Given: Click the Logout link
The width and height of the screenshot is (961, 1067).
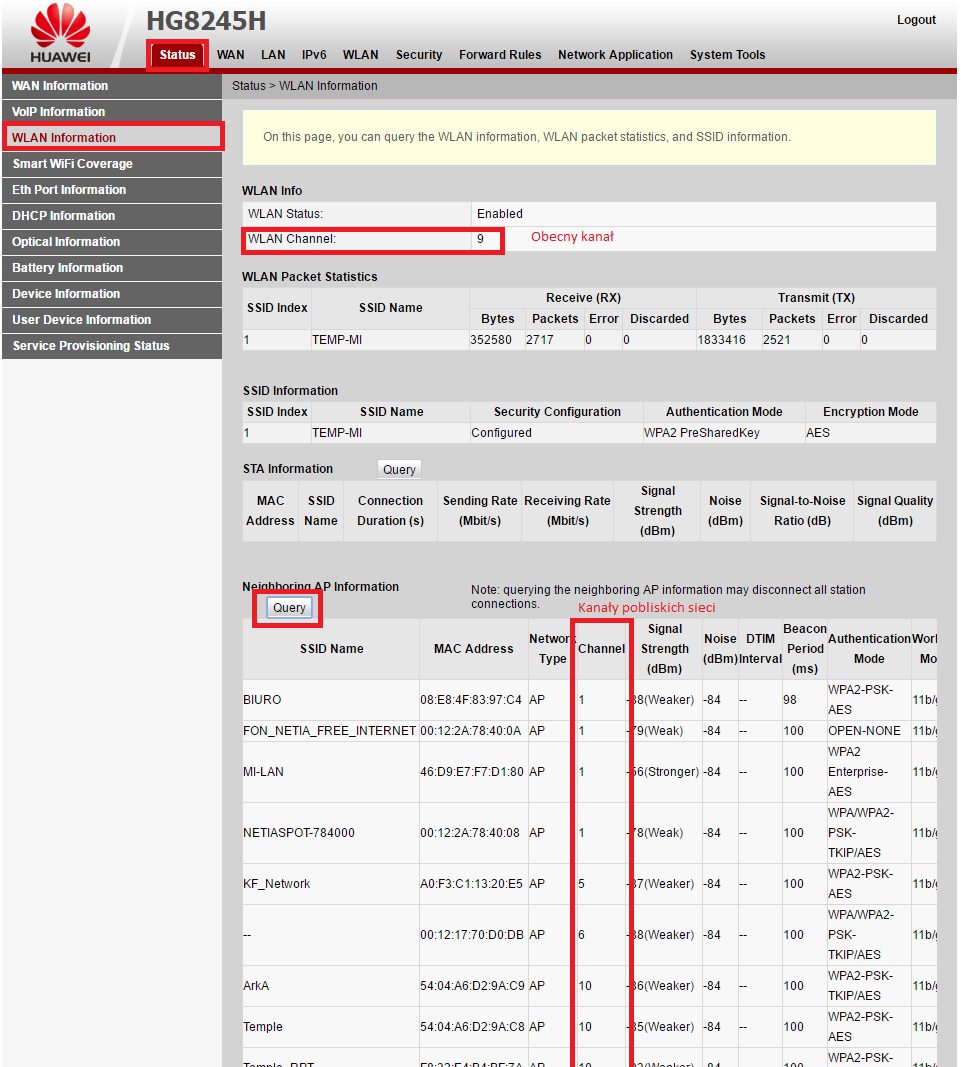Looking at the screenshot, I should click(x=916, y=20).
